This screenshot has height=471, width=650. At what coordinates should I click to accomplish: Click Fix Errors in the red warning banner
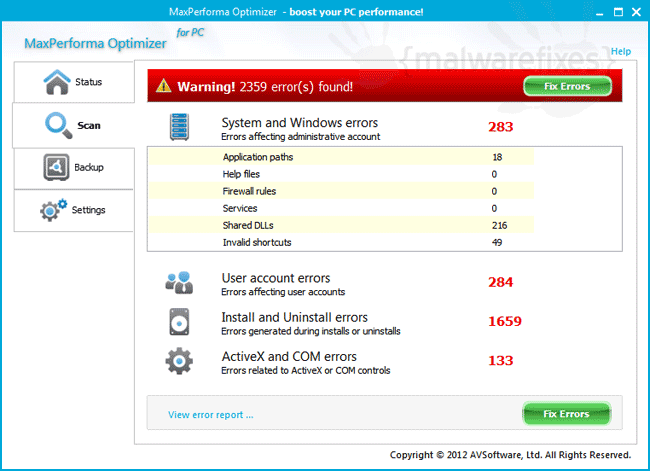point(567,86)
